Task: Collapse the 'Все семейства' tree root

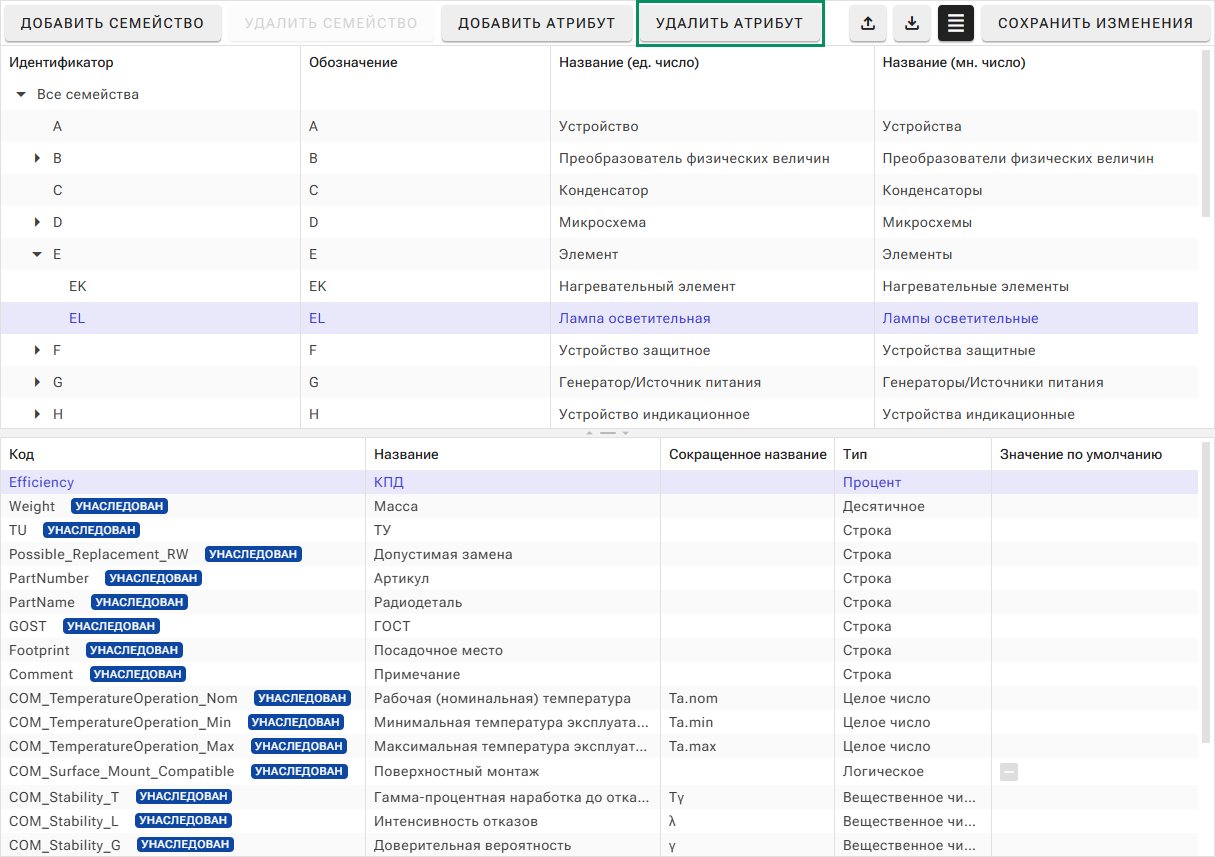Action: click(x=21, y=94)
